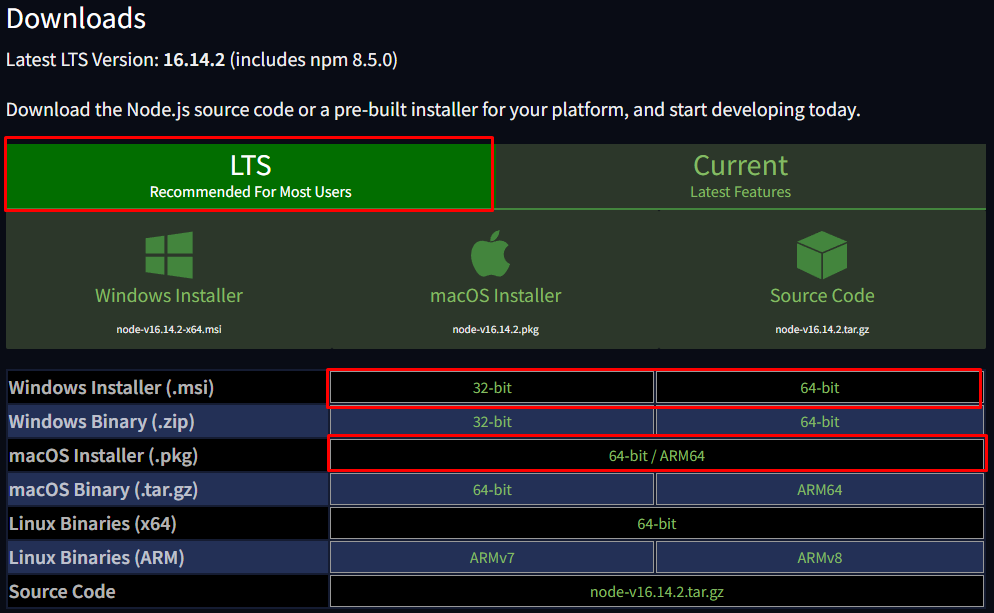This screenshot has height=613, width=994.
Task: Click the node-v16.14.2.pkg label
Action: coord(495,328)
